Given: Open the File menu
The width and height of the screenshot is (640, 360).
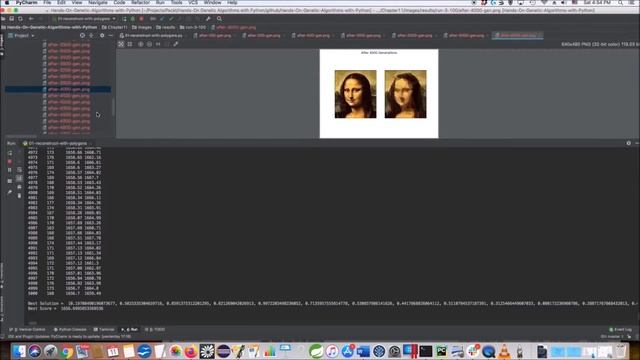Looking at the screenshot, I should (x=47, y=2).
